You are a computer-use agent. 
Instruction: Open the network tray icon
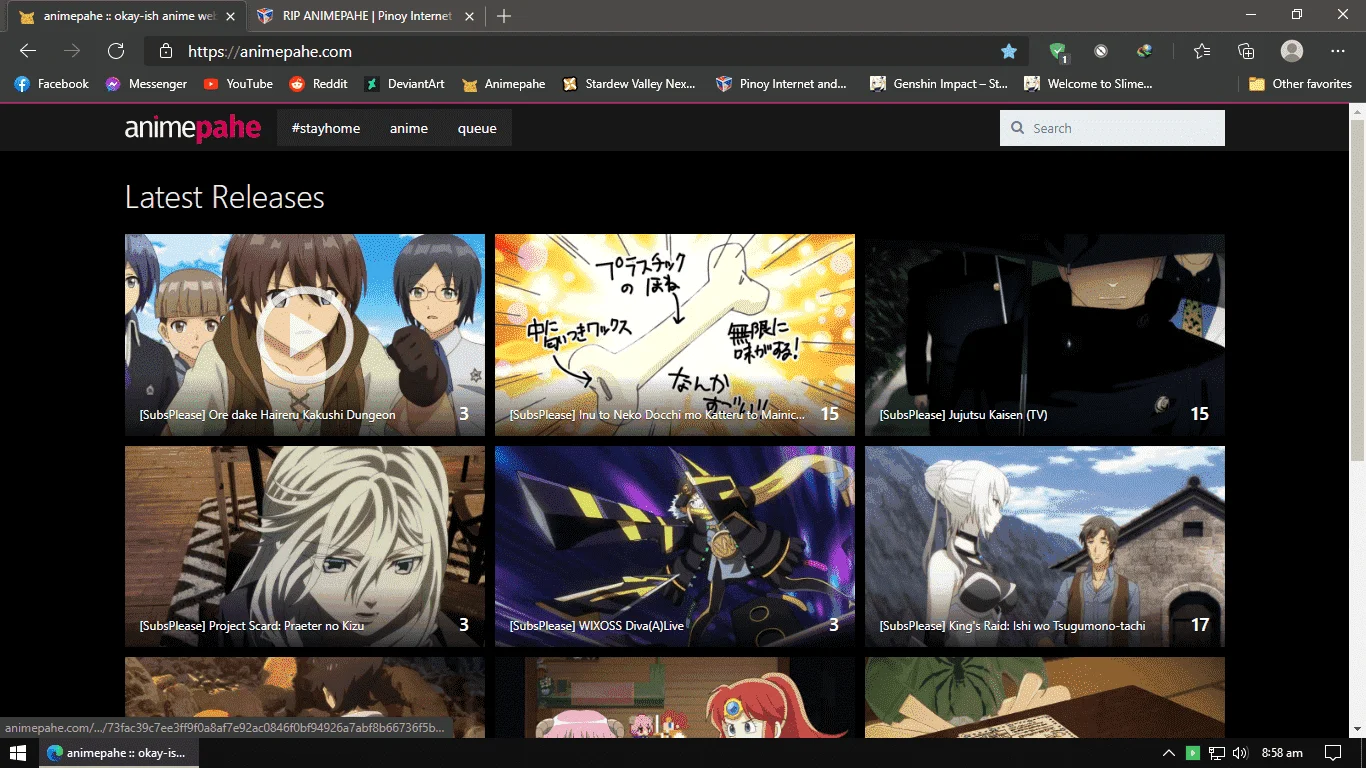tap(1217, 753)
